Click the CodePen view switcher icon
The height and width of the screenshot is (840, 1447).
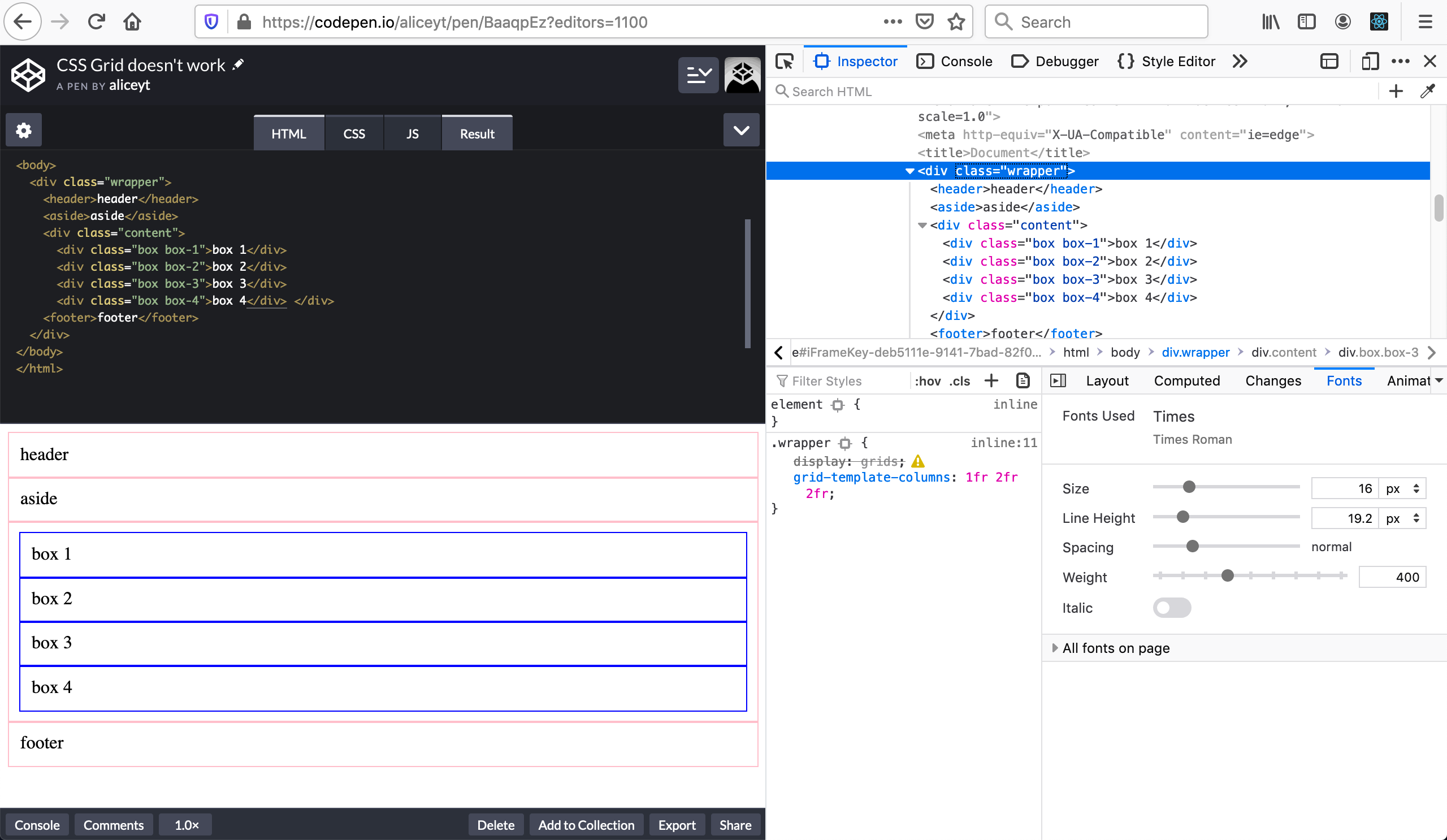pos(698,75)
